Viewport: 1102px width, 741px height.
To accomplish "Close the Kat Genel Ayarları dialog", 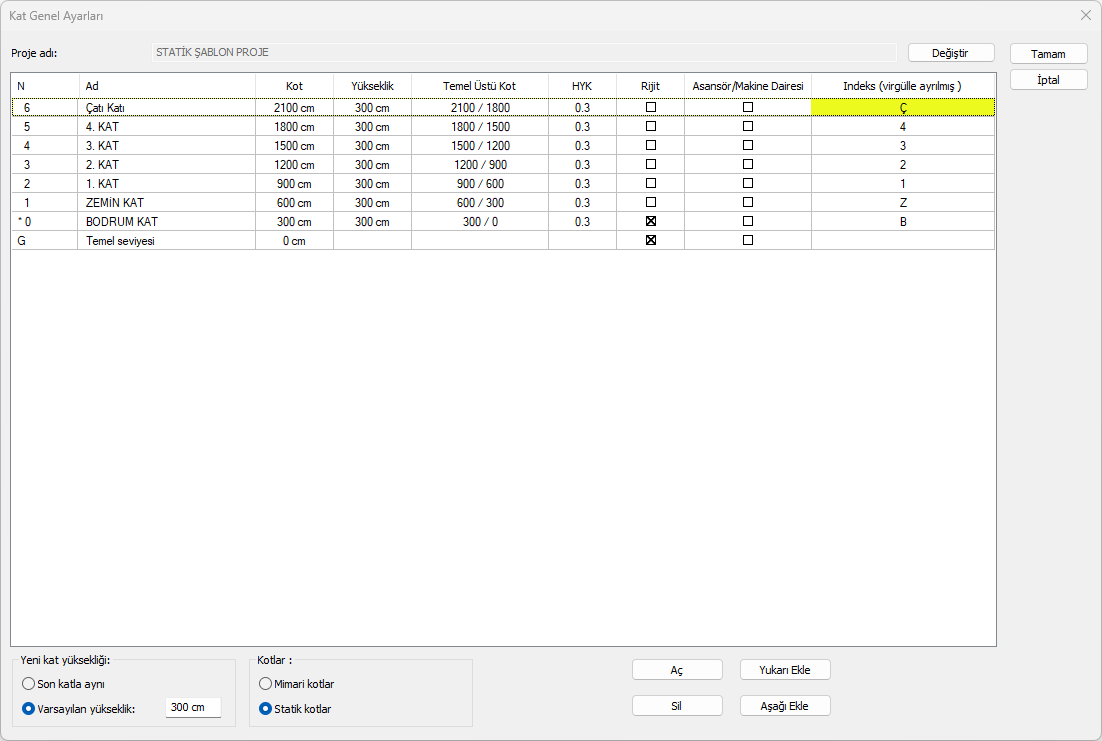I will click(1085, 15).
